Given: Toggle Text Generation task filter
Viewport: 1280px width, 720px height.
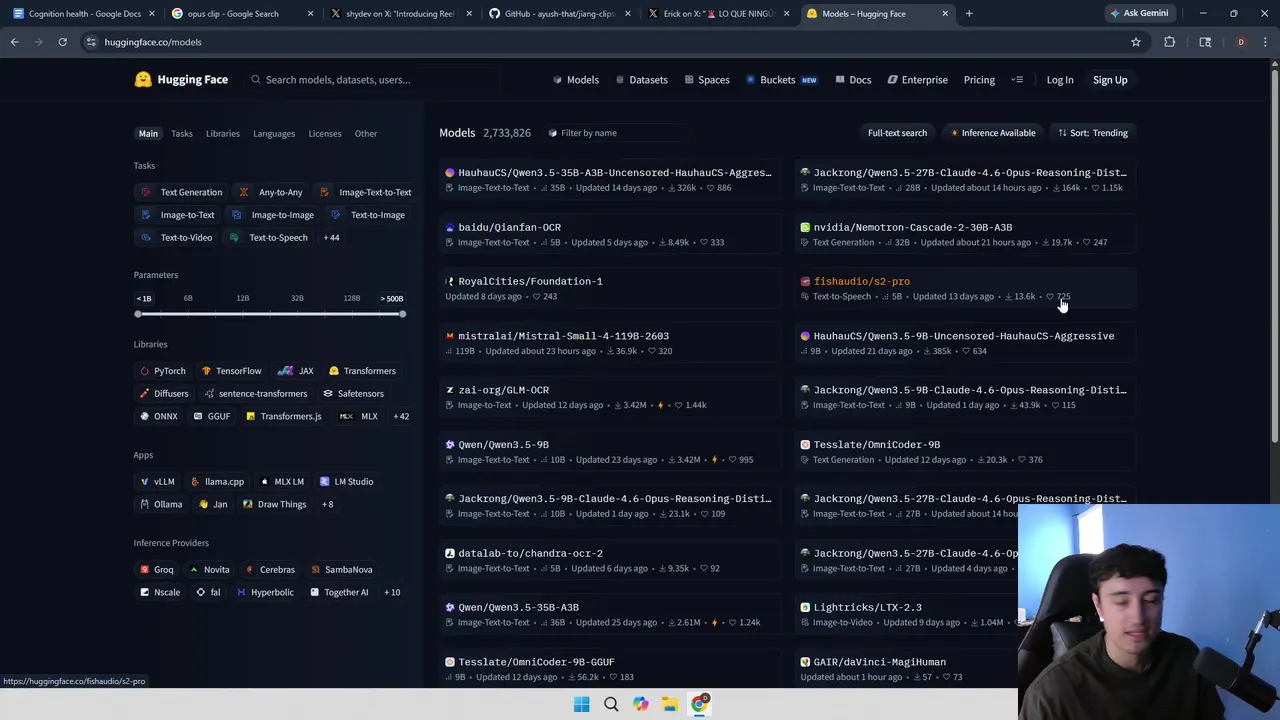Looking at the screenshot, I should pyautogui.click(x=183, y=192).
